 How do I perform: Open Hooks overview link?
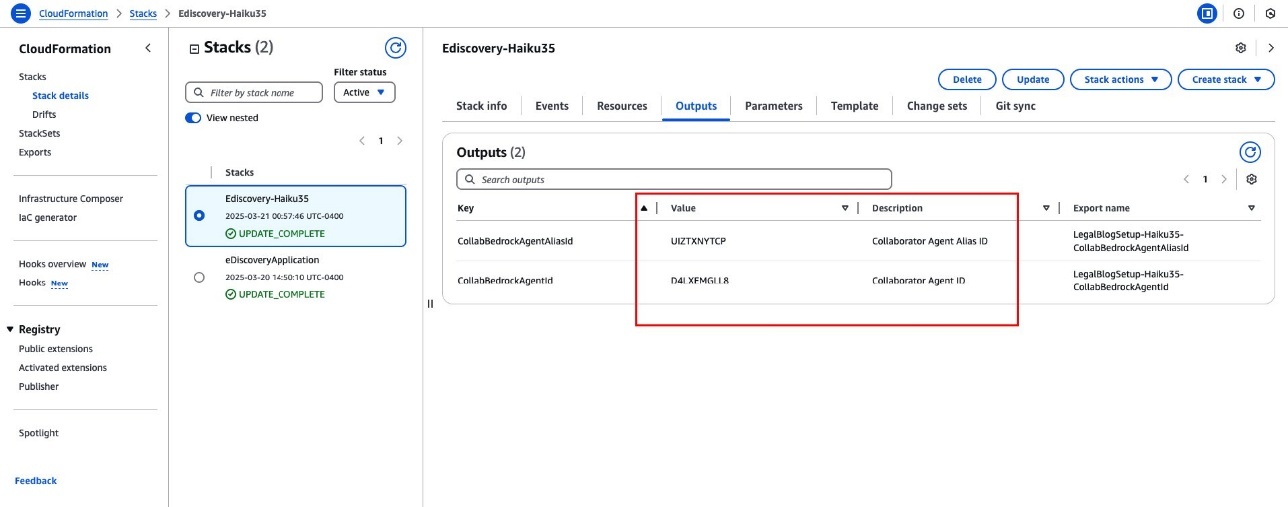click(x=53, y=264)
